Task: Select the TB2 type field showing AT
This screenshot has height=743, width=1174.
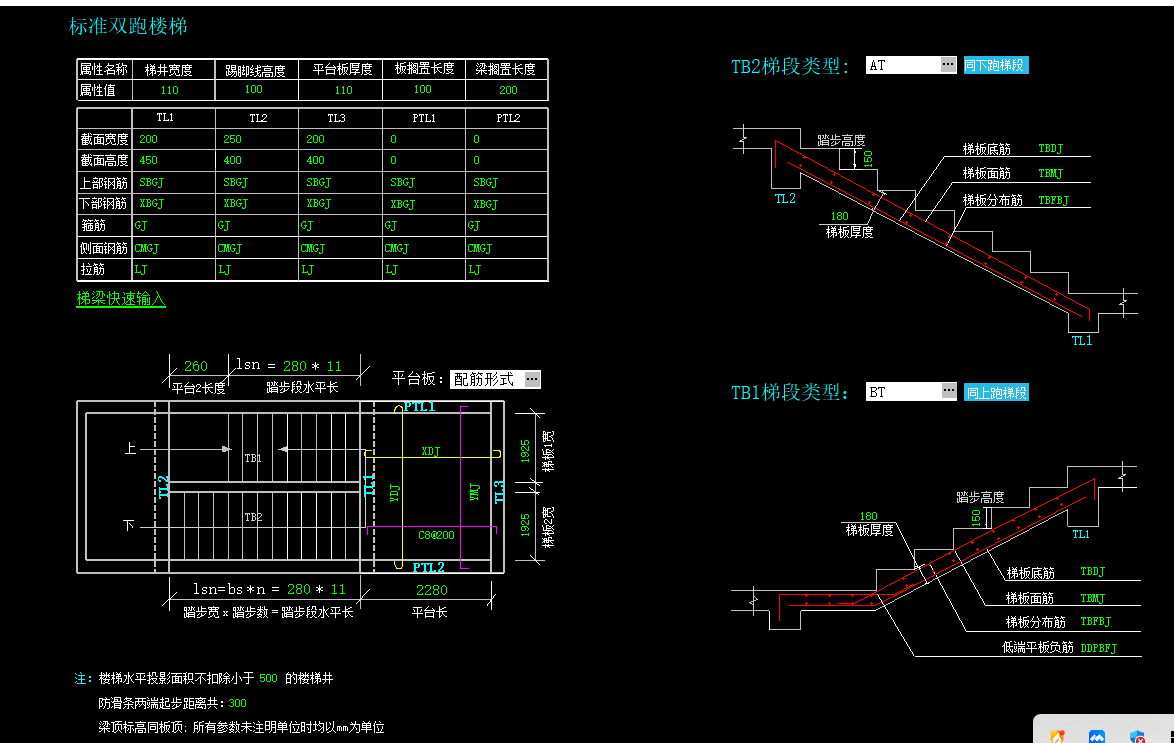Action: (904, 65)
